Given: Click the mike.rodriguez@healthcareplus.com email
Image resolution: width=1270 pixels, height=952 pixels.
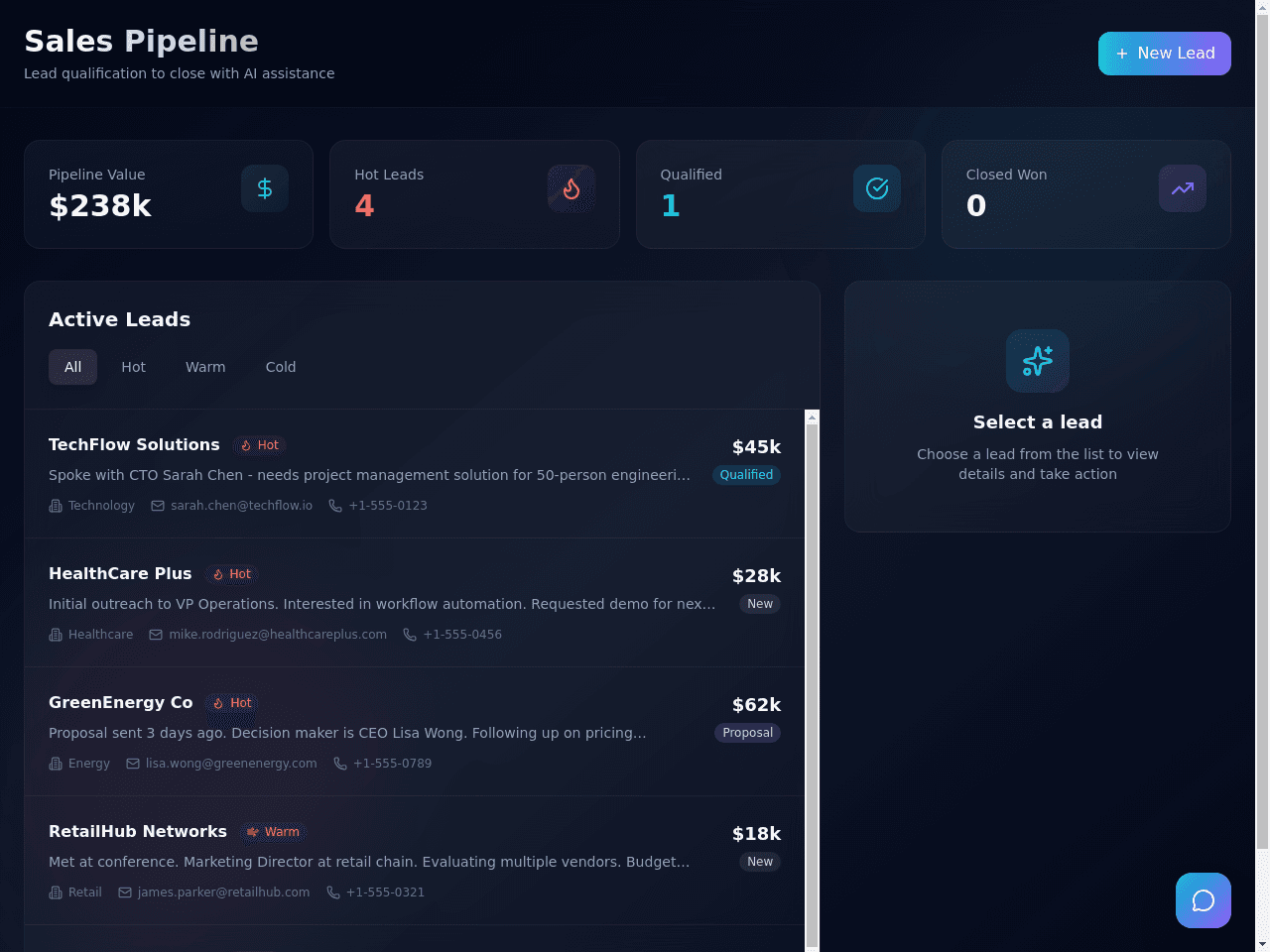Looking at the screenshot, I should (278, 635).
